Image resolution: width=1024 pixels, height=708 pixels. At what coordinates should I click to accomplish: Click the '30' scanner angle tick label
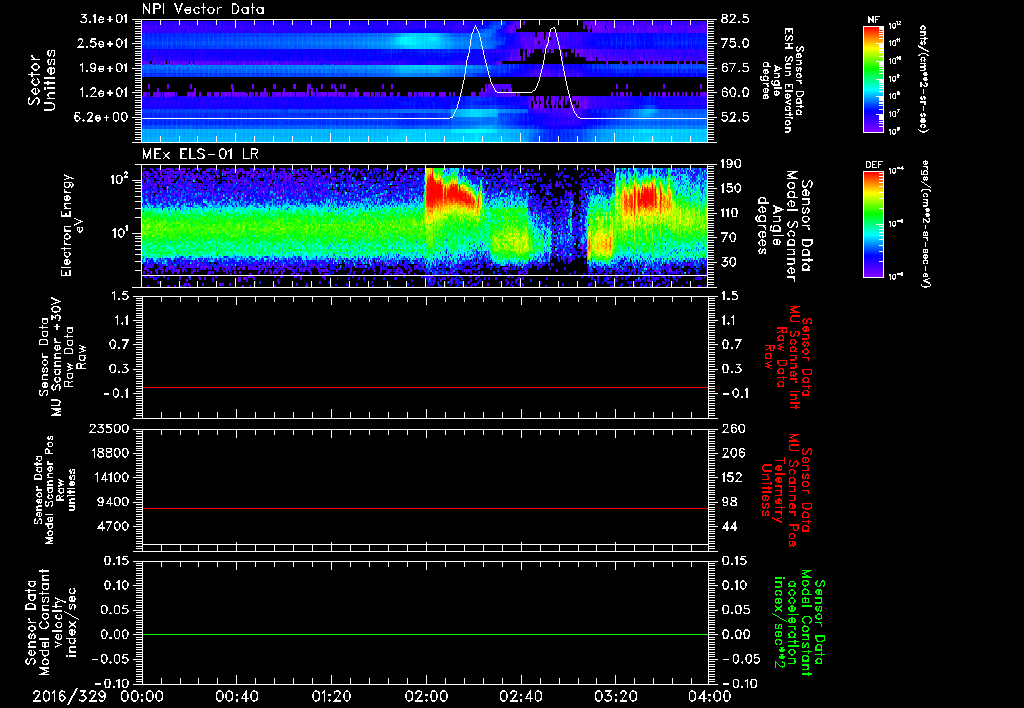pos(728,263)
